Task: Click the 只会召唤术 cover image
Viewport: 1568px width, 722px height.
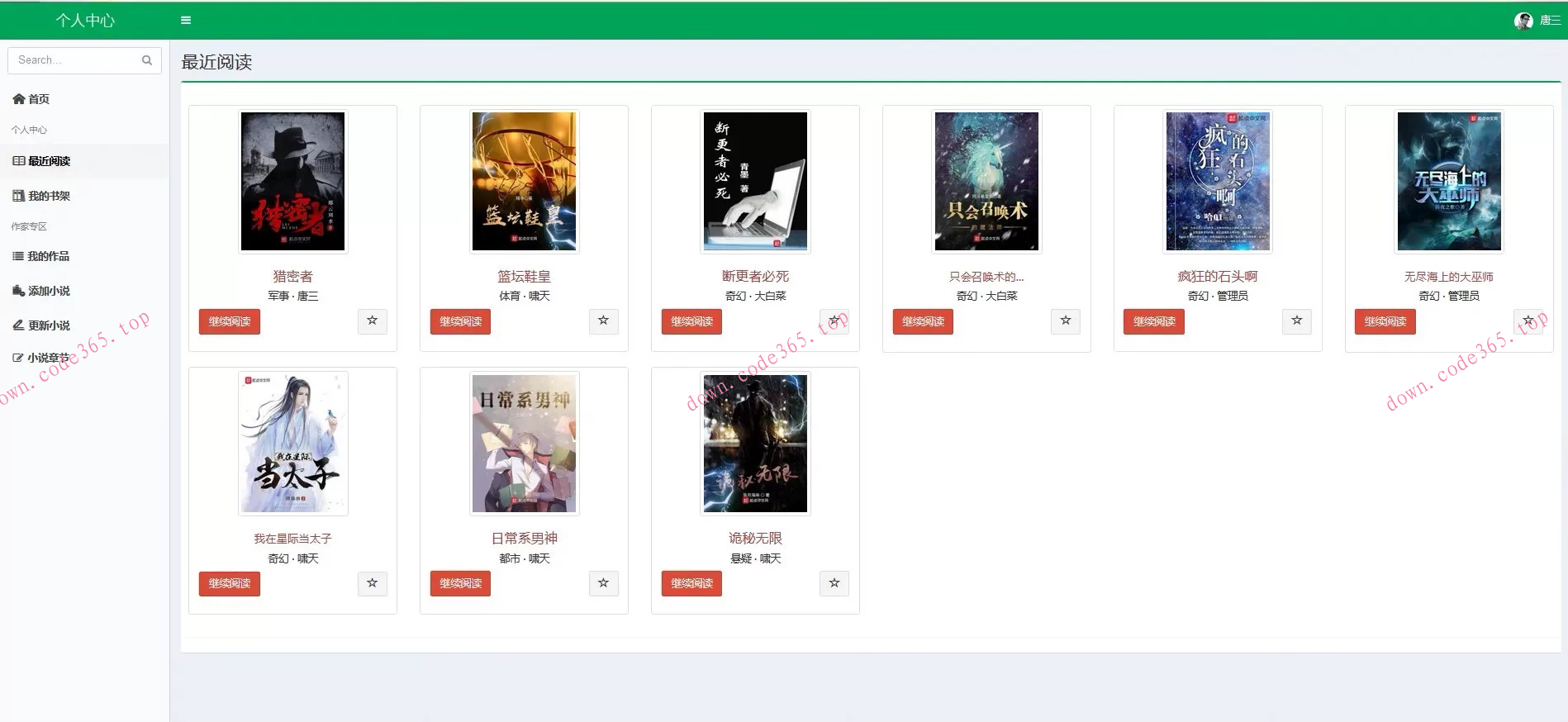Action: click(986, 181)
